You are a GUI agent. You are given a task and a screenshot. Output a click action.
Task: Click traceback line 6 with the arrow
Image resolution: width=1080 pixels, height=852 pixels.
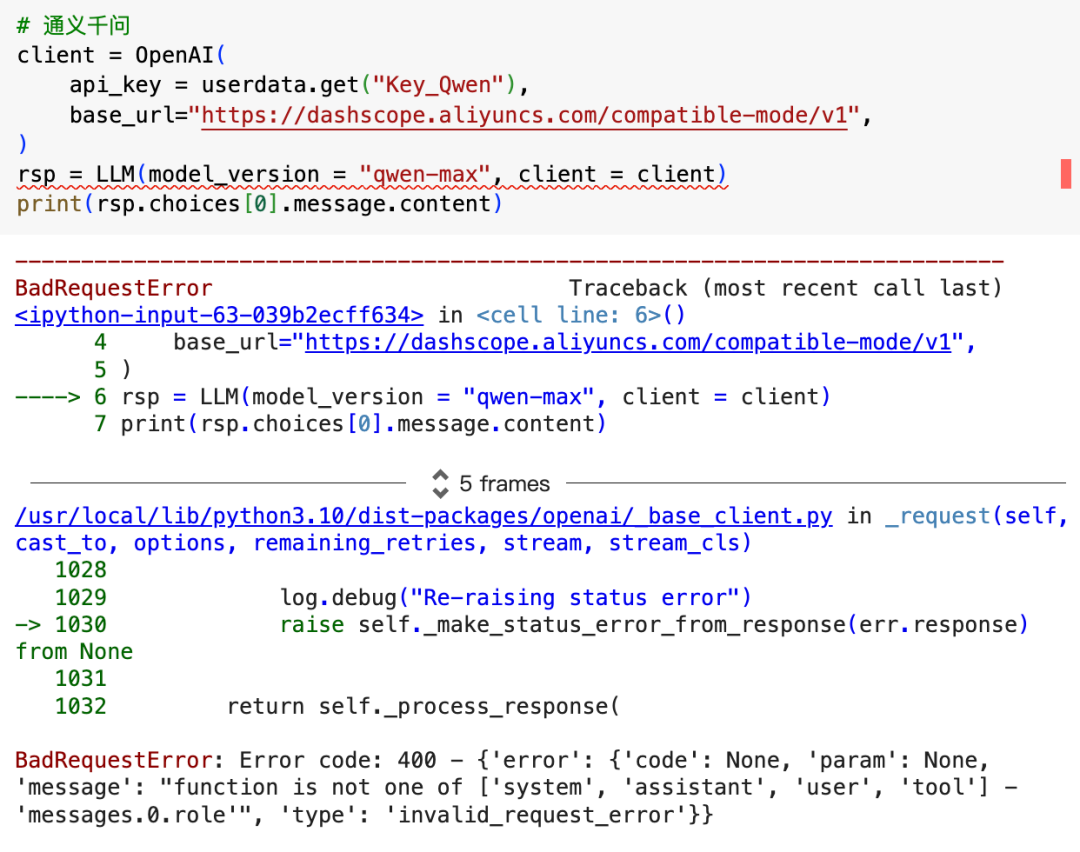423,397
